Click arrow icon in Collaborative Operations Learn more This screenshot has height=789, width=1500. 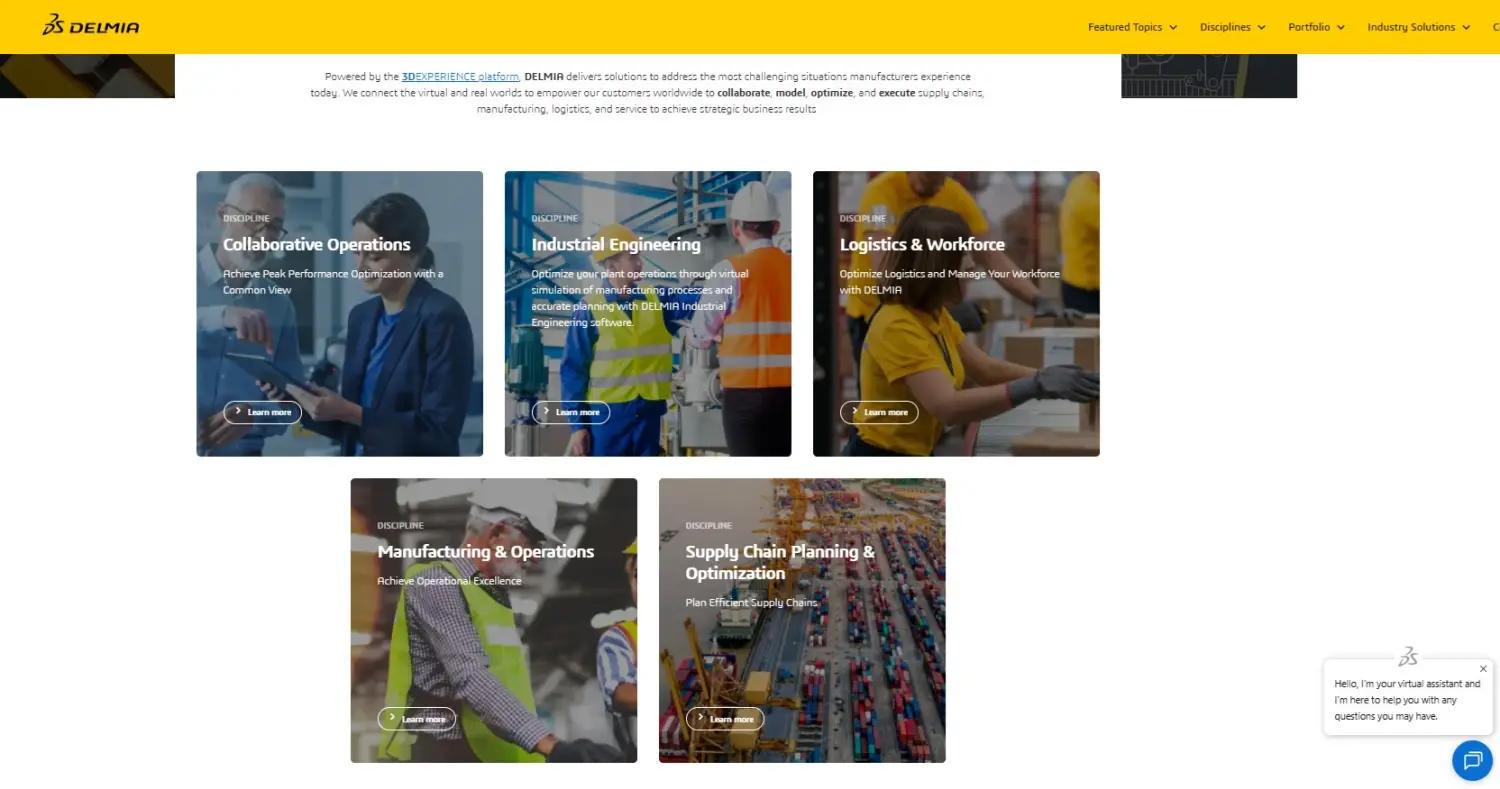click(x=238, y=411)
